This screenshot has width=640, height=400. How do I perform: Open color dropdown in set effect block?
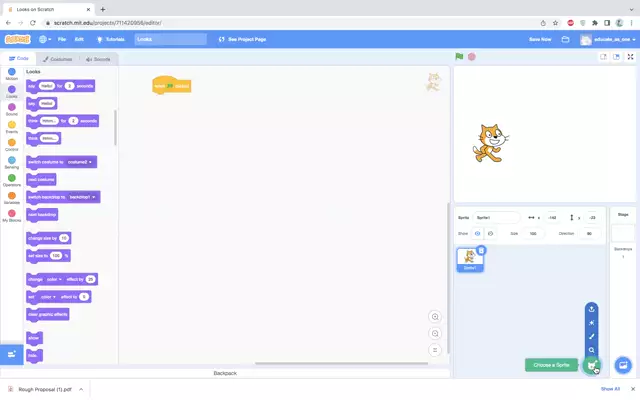[48, 297]
